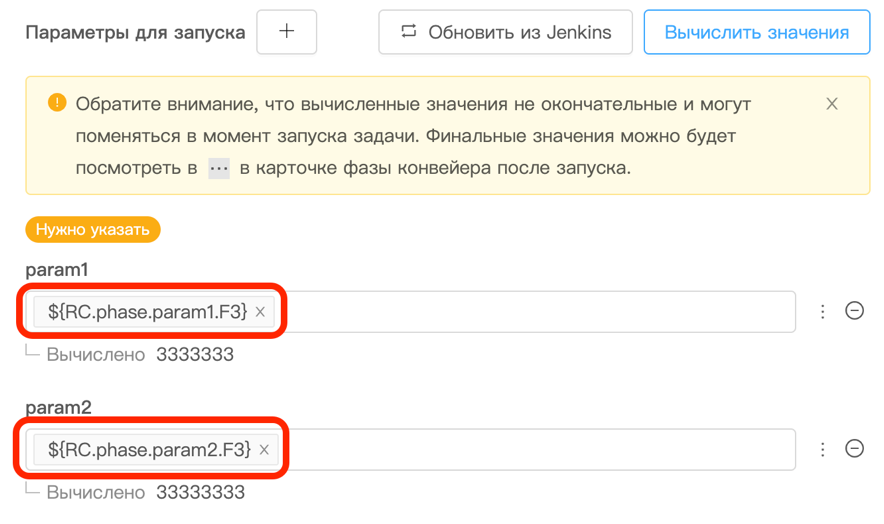This screenshot has width=884, height=524.
Task: Click the orange warning icon in alert
Action: click(56, 104)
